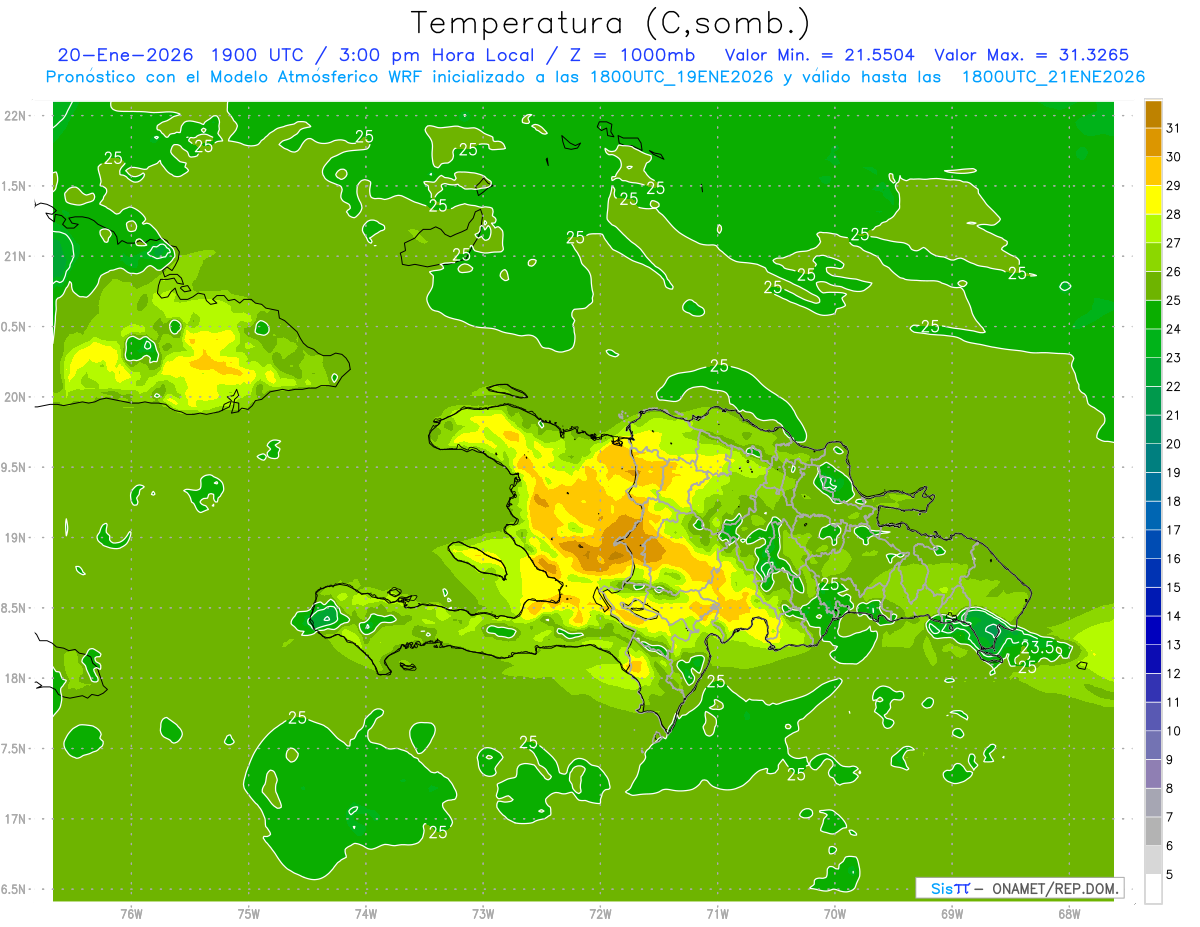This screenshot has height=927, width=1200.
Task: Click the green swatch between 23 and 24
Action: (x=1153, y=343)
